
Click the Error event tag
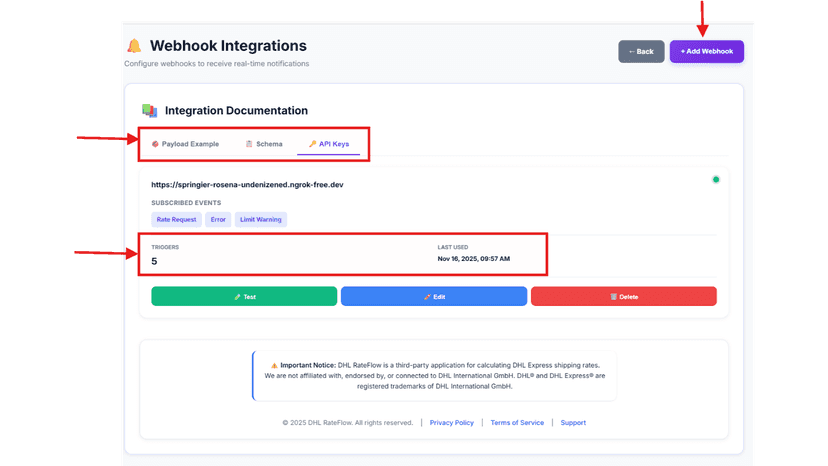218,219
